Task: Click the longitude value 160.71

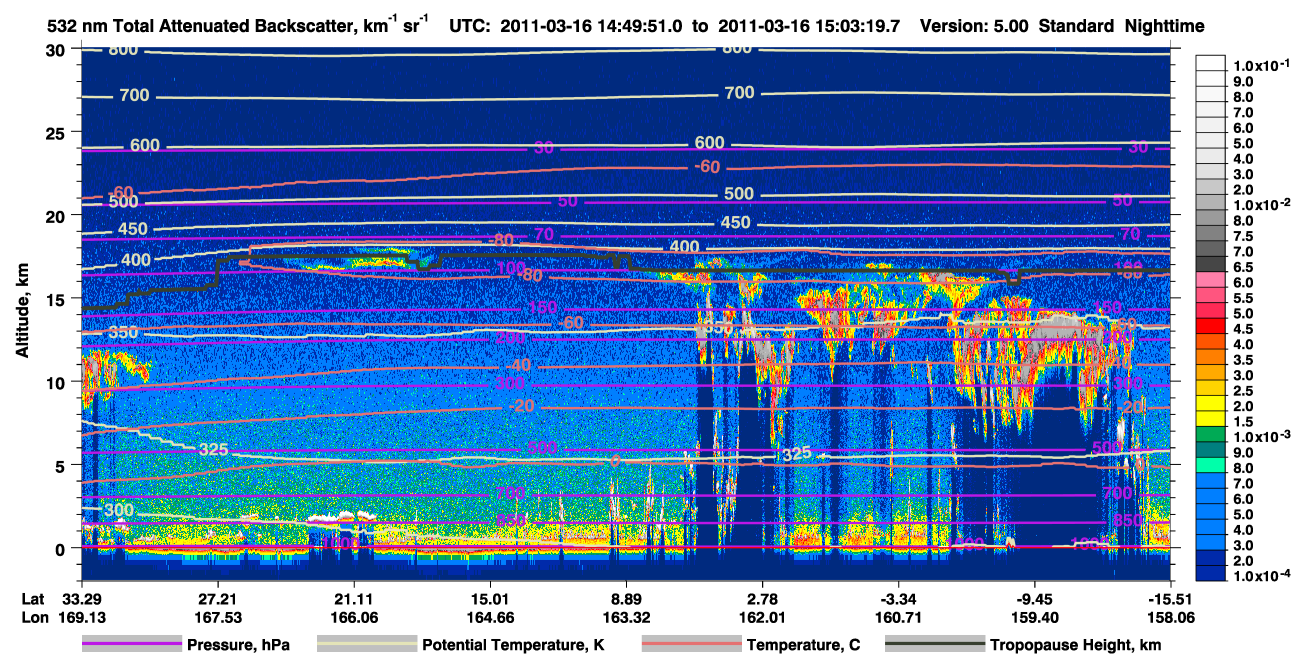Action: tap(899, 616)
